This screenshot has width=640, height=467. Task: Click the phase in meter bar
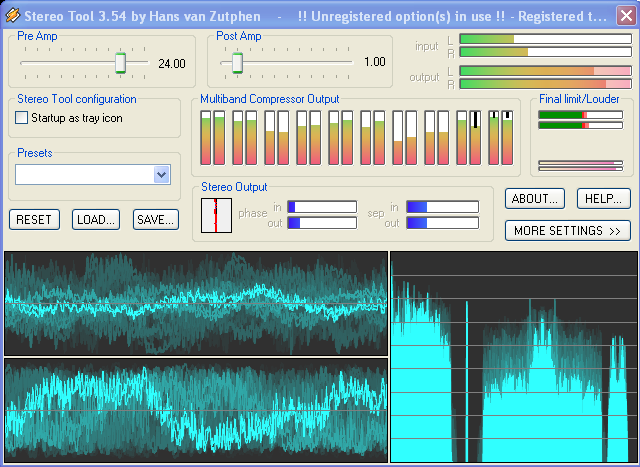322,207
